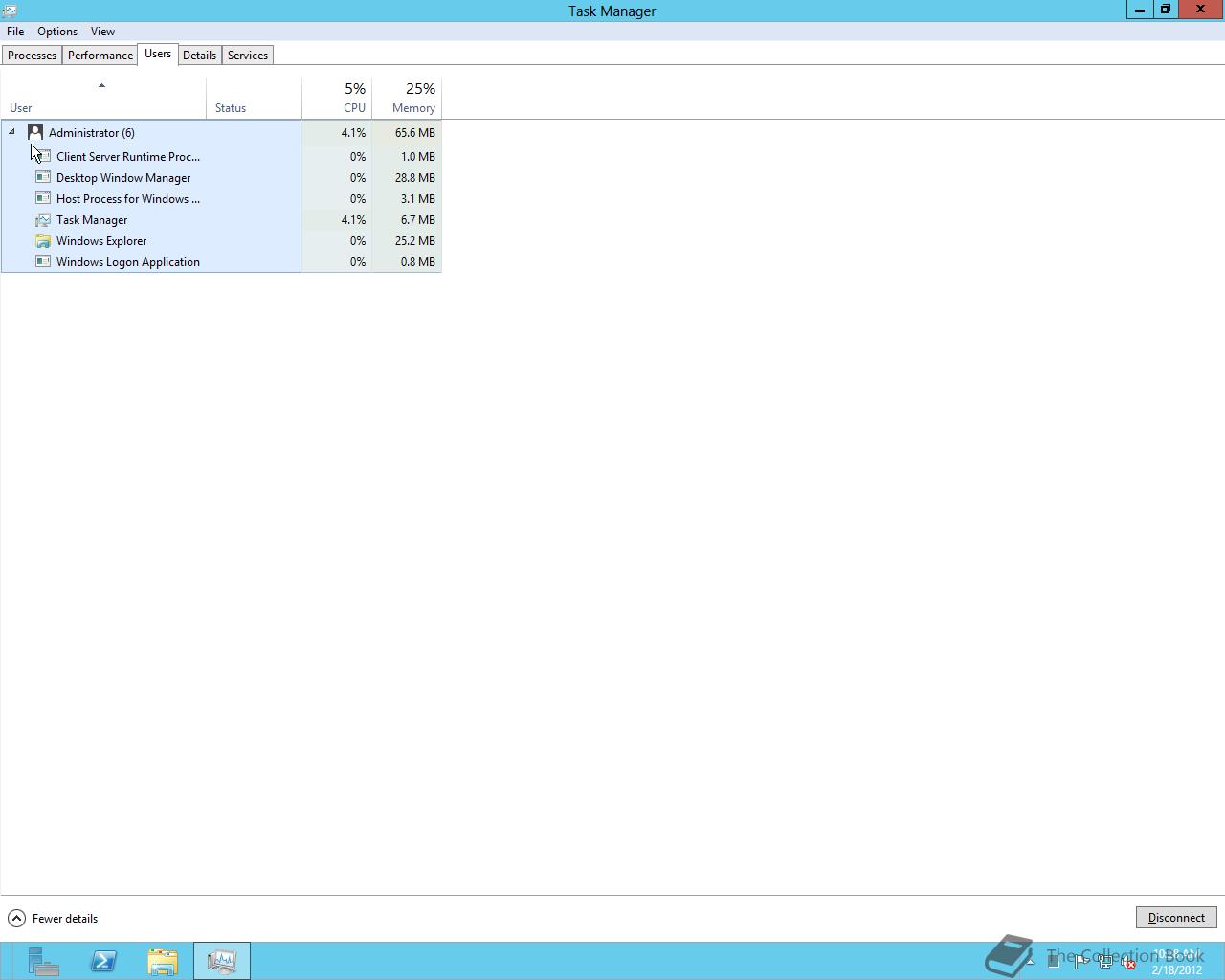Switch to the Services tab
The image size is (1225, 980).
pos(248,56)
